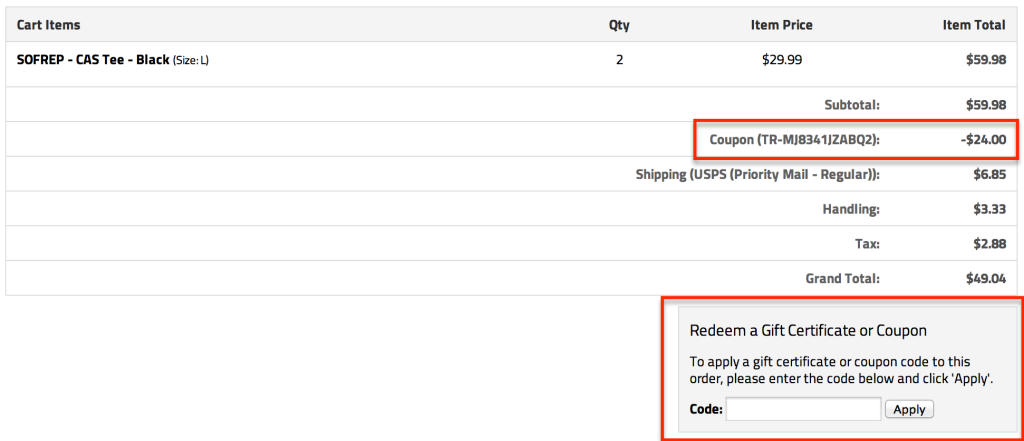1024x441 pixels.
Task: Click the coupon code TR-MJ8341JZABQ2 label
Action: [794, 139]
